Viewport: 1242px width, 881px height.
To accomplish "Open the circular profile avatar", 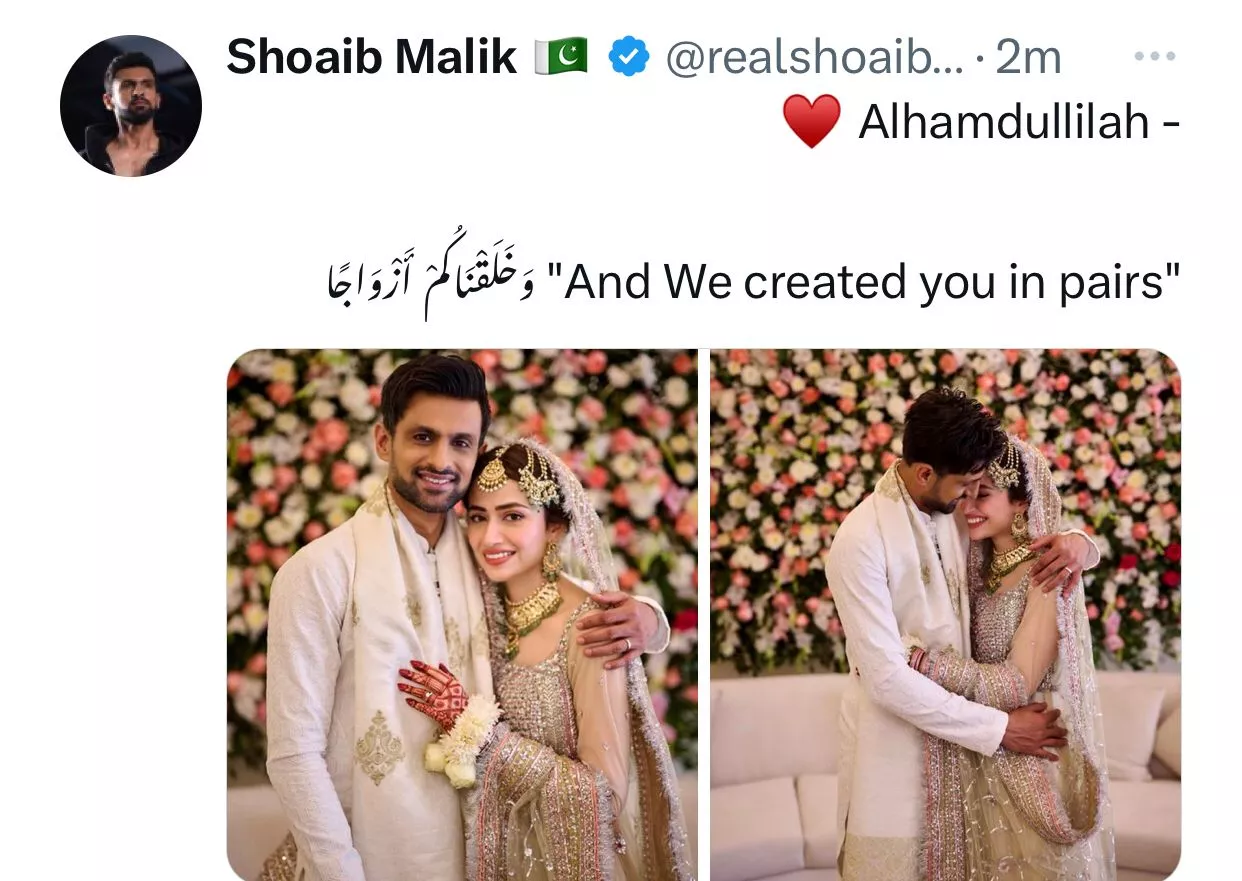I will (x=131, y=106).
